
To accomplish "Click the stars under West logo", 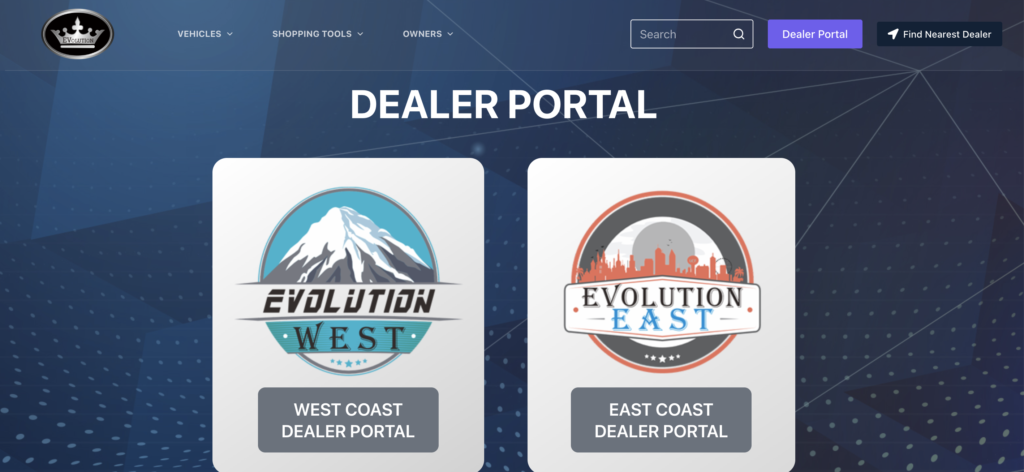I will (349, 362).
